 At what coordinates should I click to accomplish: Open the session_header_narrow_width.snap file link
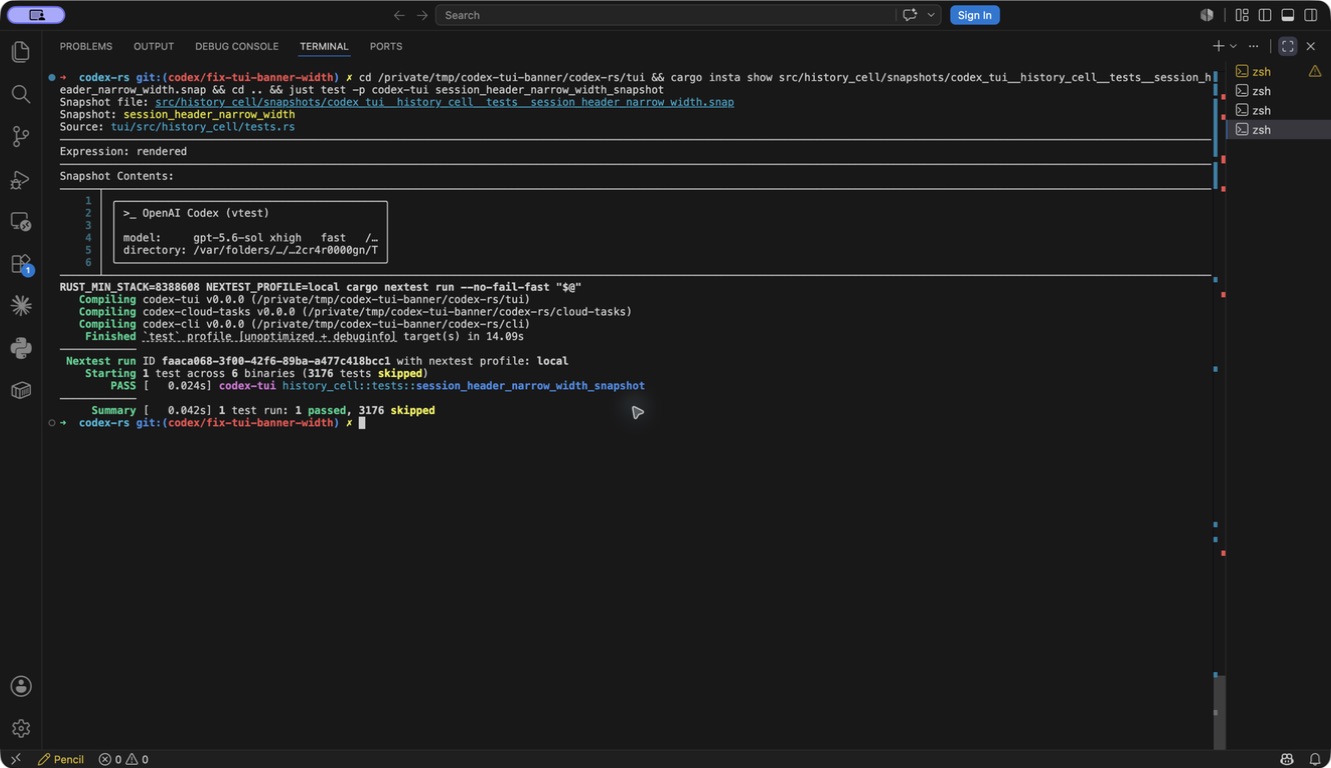click(444, 102)
